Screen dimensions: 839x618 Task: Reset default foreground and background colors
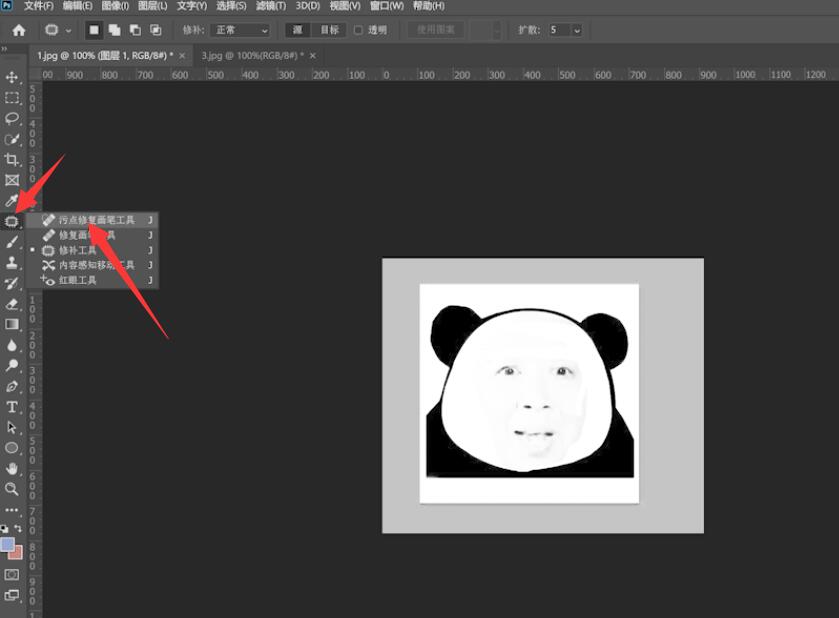[4, 529]
